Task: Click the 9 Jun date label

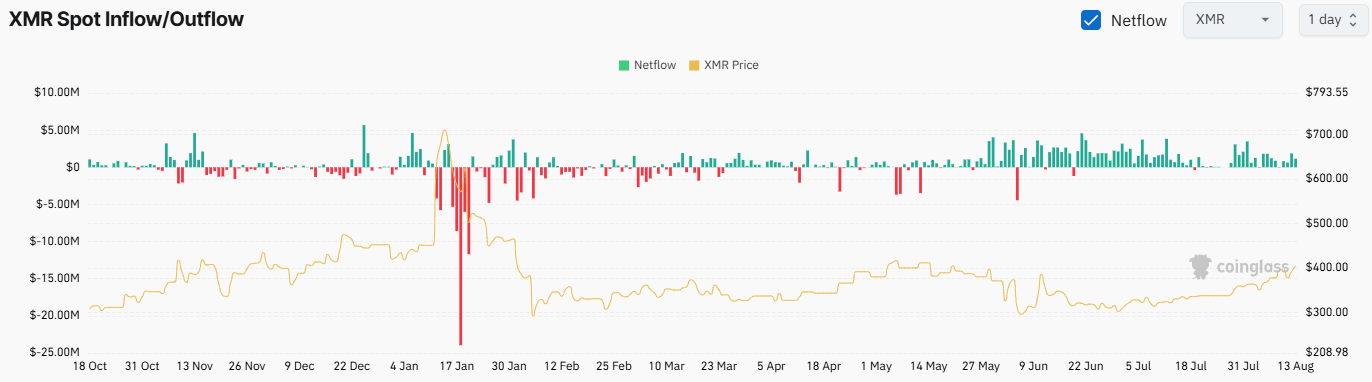Action: coord(1033,367)
